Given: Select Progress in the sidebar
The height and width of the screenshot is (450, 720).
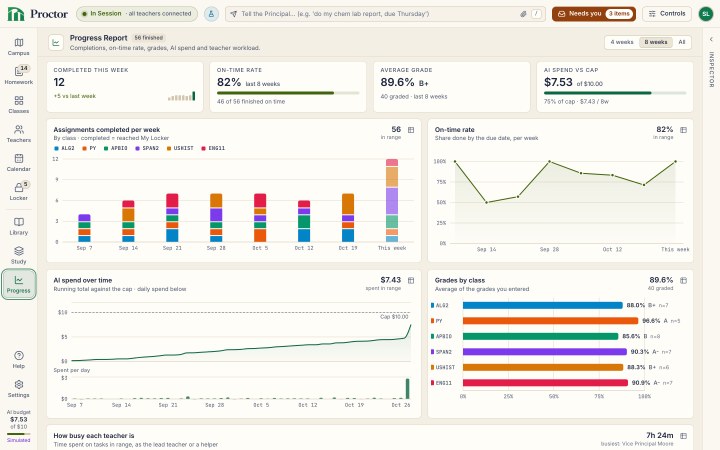Looking at the screenshot, I should click(x=18, y=284).
